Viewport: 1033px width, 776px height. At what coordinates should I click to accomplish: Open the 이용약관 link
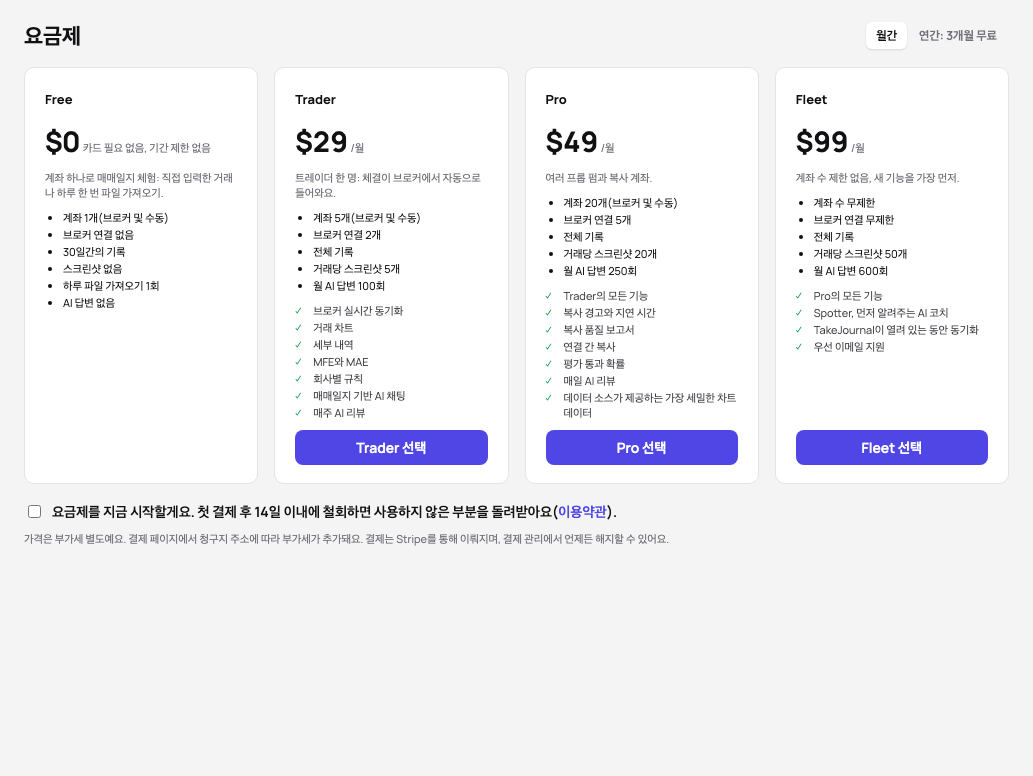tap(582, 512)
